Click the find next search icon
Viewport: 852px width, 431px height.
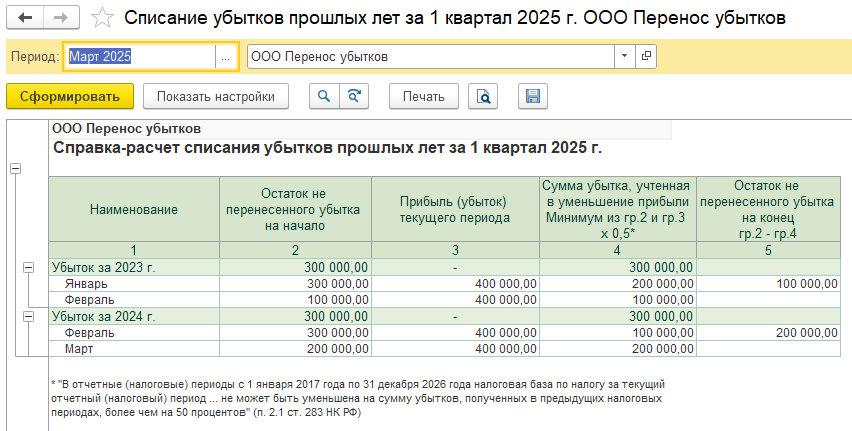(353, 96)
